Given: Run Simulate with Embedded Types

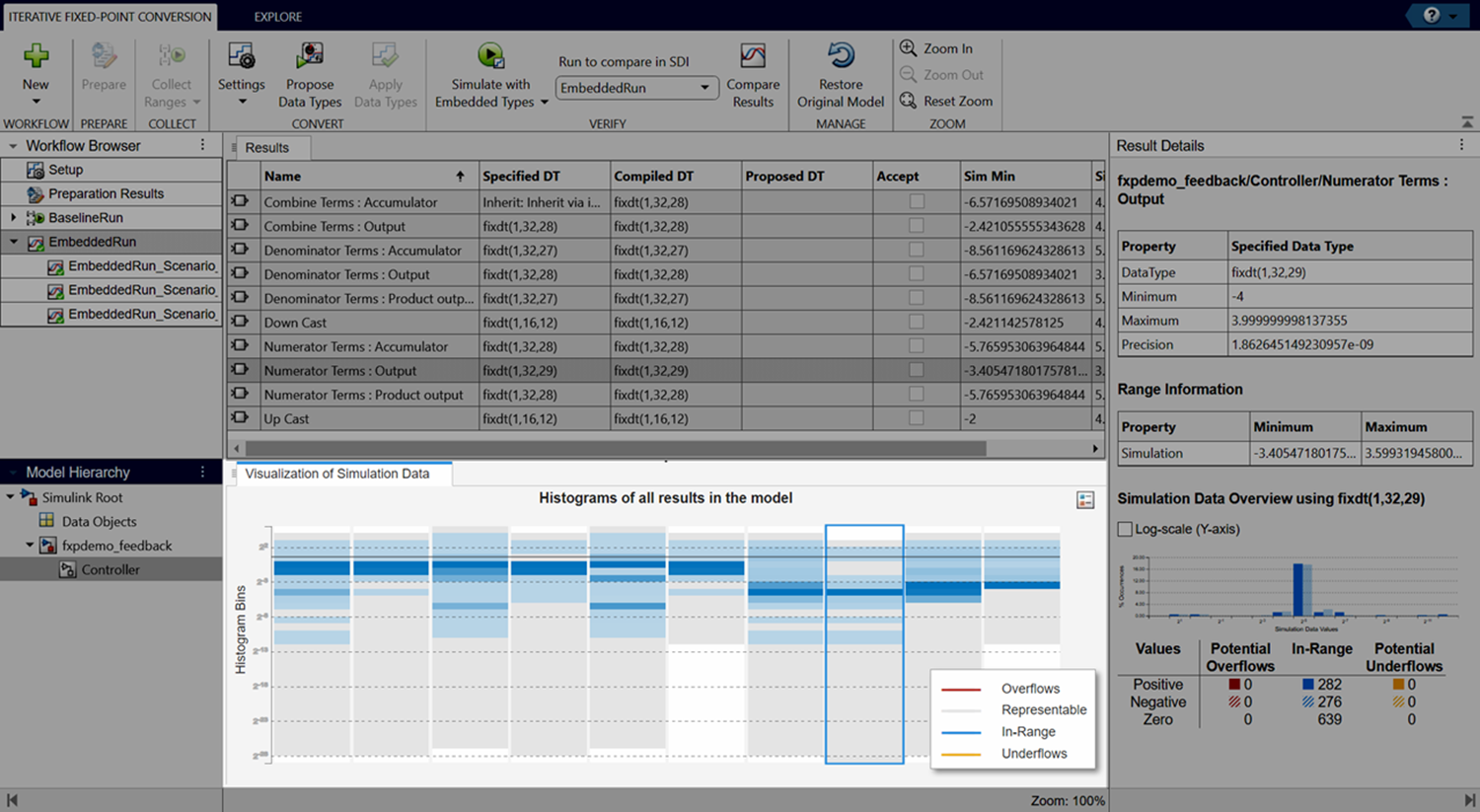Looking at the screenshot, I should coord(490,56).
